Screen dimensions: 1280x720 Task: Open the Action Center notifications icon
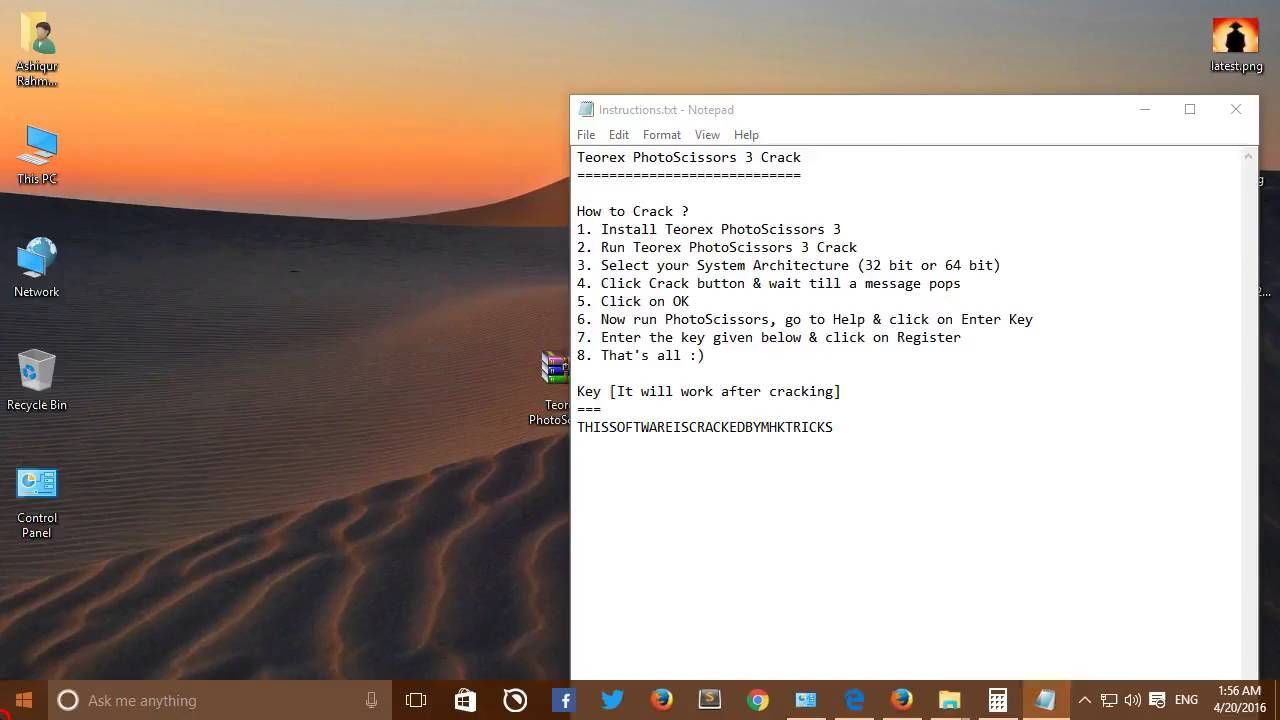coord(1157,700)
